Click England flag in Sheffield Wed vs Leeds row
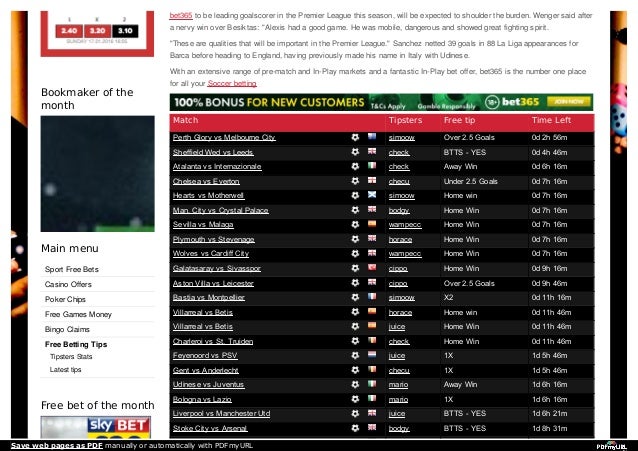The height and width of the screenshot is (451, 638). (x=372, y=151)
